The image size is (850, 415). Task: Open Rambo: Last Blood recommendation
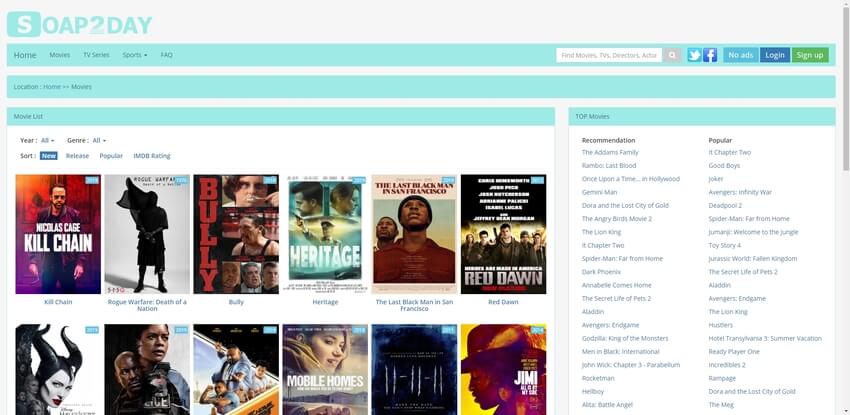pyautogui.click(x=609, y=166)
